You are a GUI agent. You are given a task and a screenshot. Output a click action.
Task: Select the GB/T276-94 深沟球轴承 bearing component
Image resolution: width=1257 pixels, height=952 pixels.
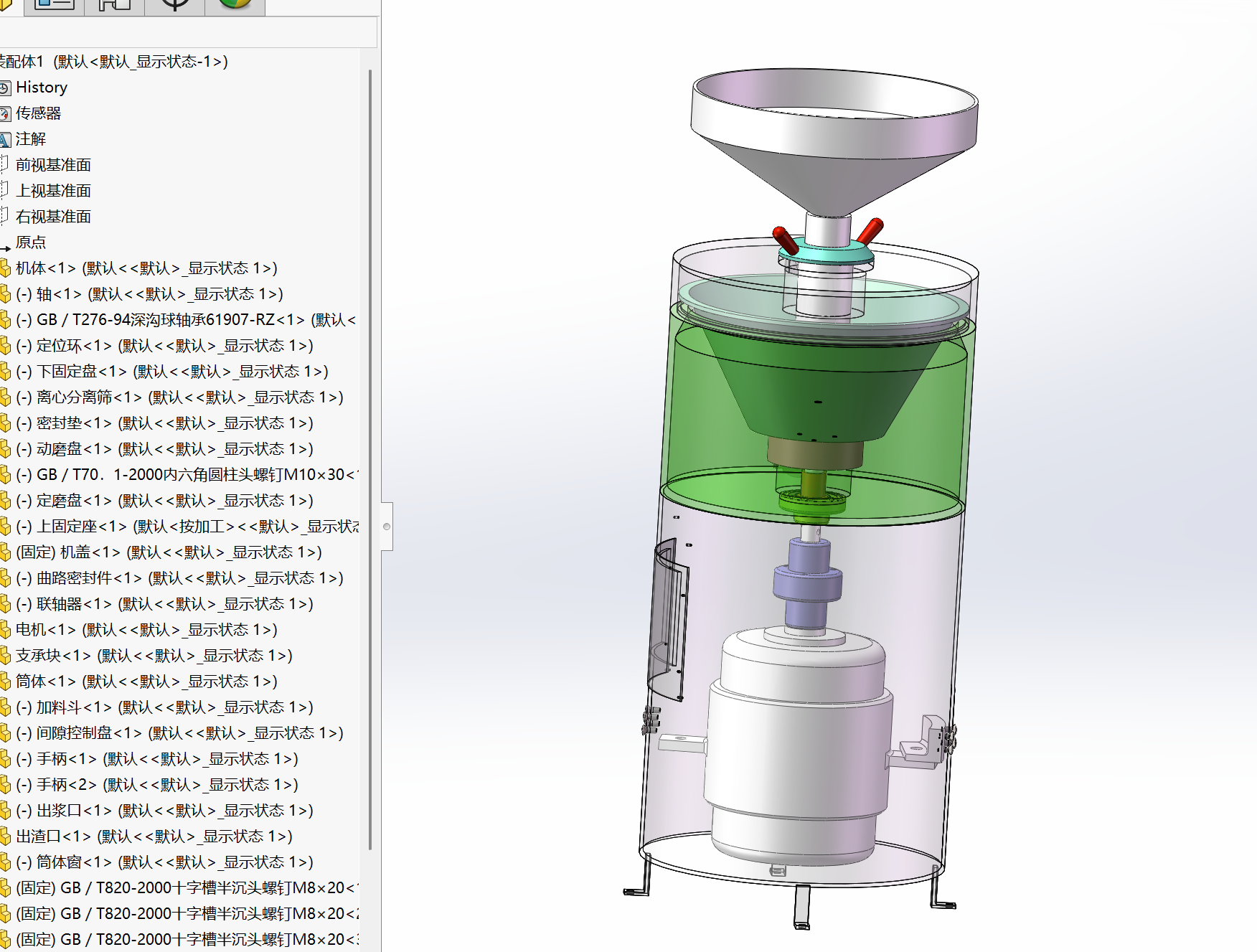pos(185,320)
